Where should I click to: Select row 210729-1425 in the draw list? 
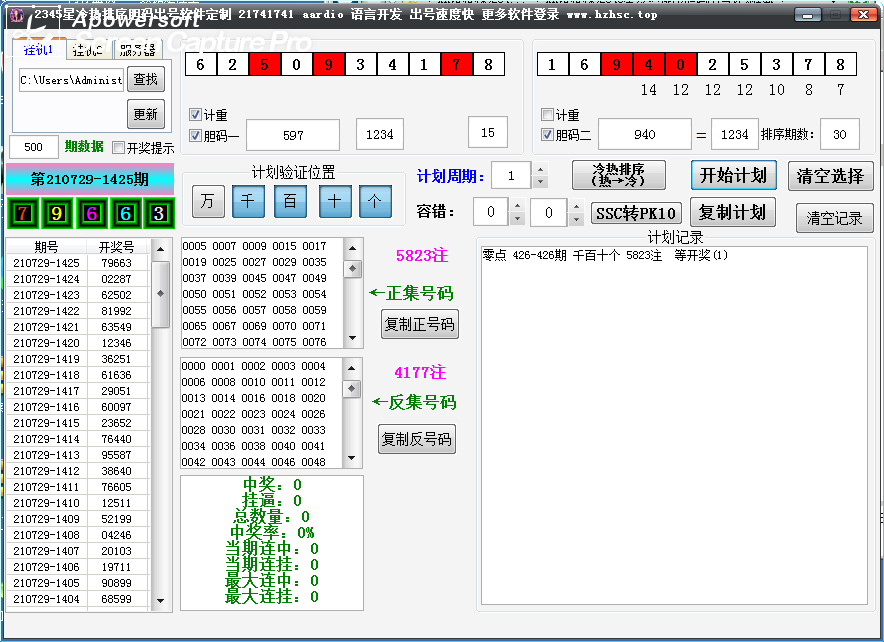(x=78, y=263)
